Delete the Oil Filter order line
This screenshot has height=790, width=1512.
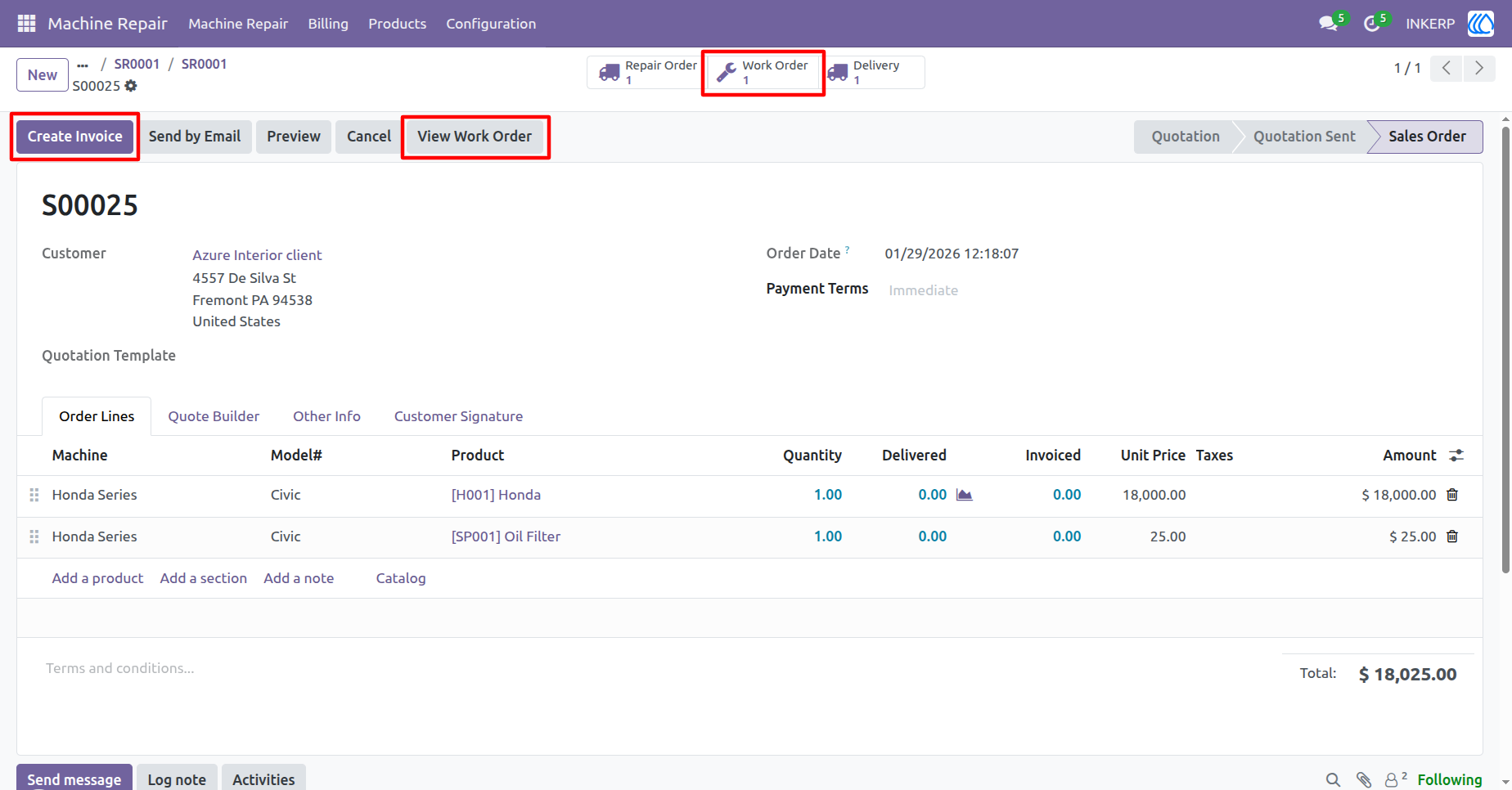(x=1452, y=536)
